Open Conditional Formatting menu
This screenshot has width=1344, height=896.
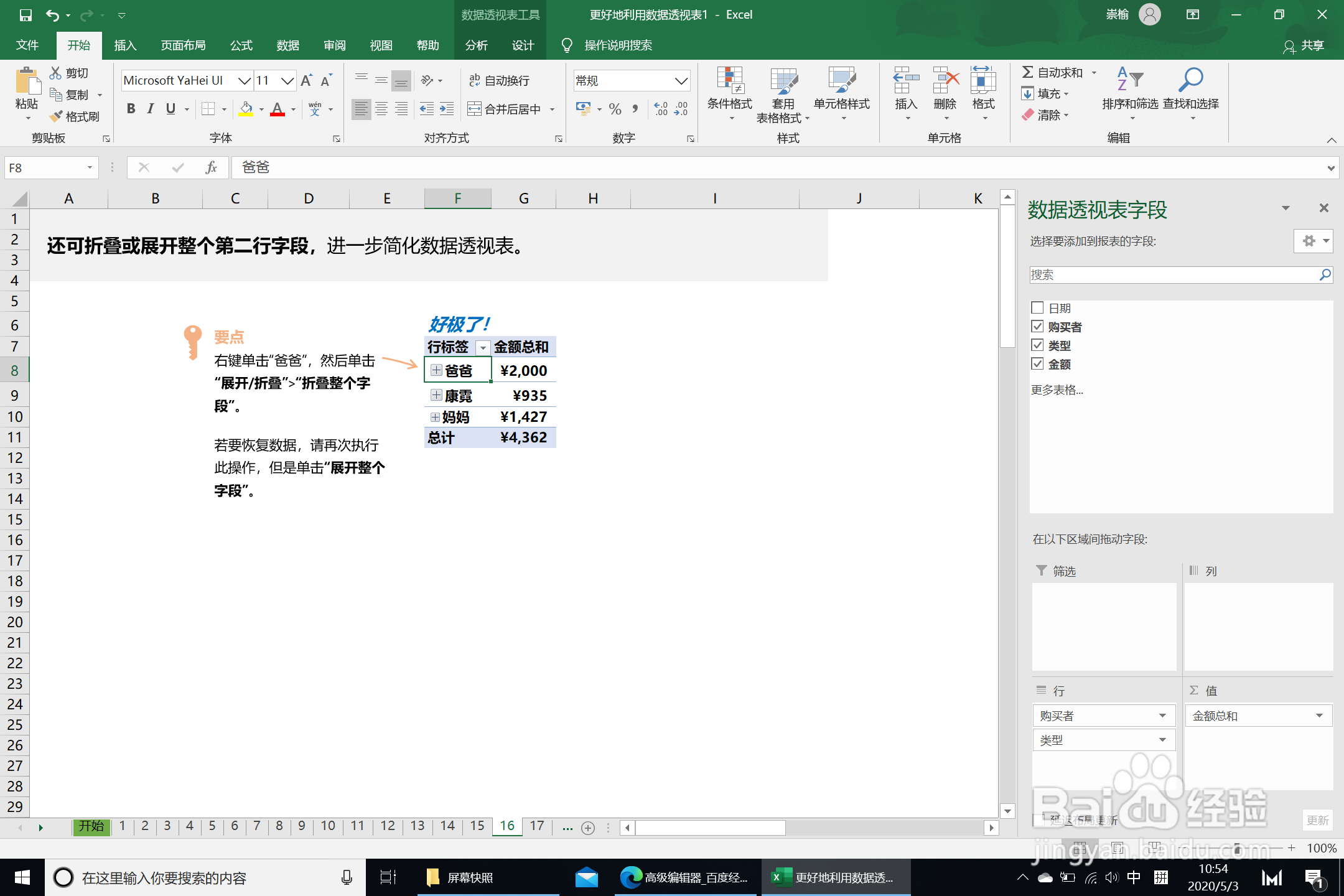click(x=730, y=93)
